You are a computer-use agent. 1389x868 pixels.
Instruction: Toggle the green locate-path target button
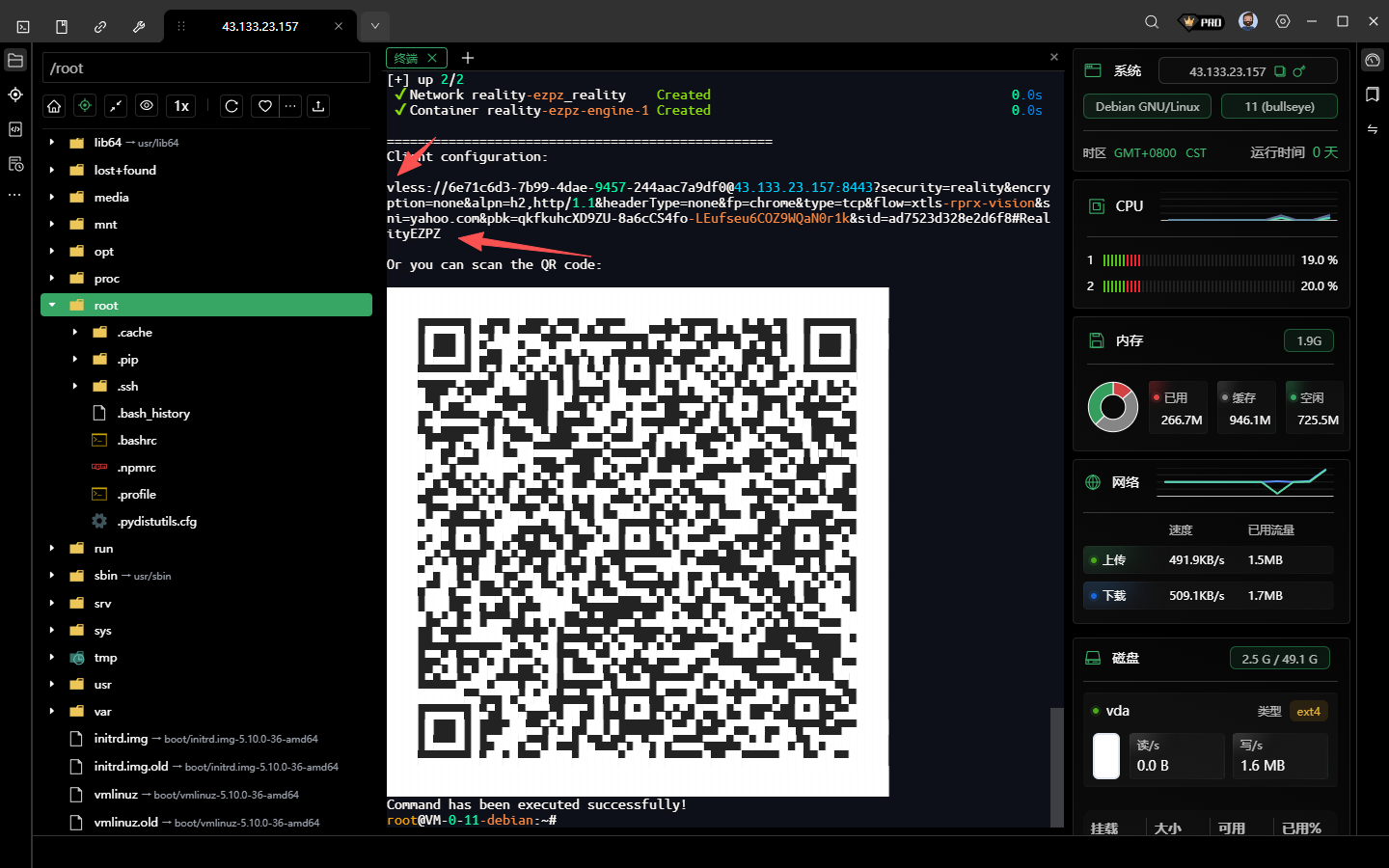(x=85, y=106)
